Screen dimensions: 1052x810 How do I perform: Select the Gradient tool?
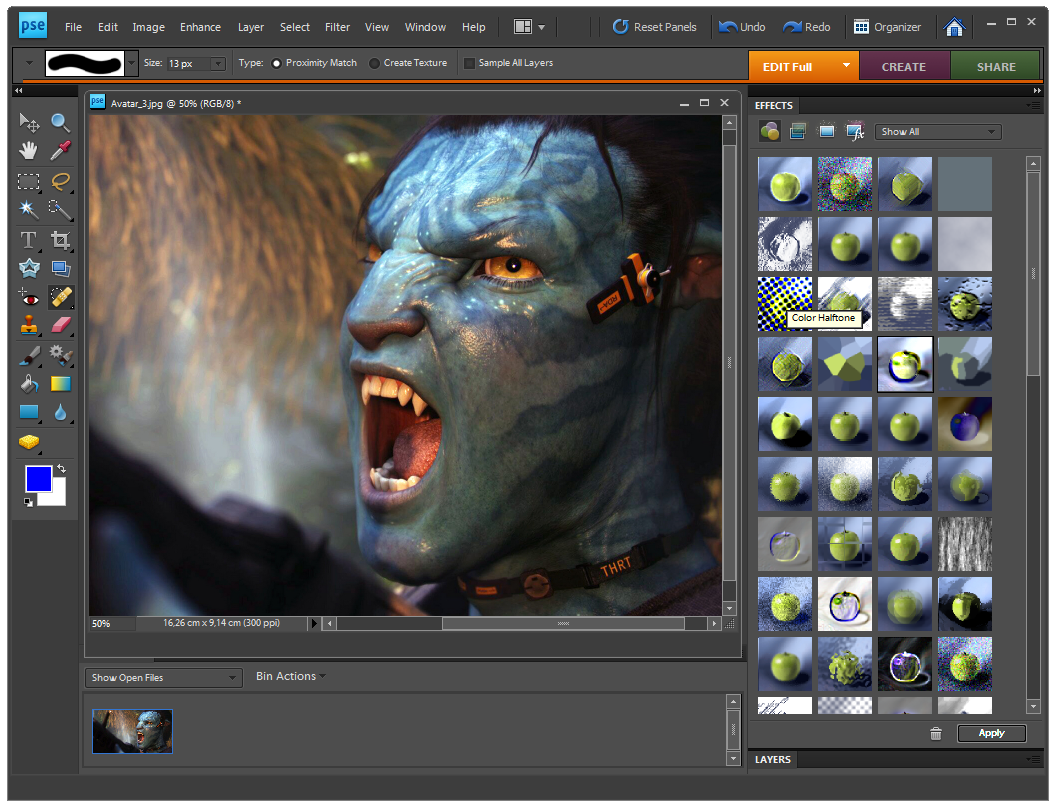[x=60, y=384]
